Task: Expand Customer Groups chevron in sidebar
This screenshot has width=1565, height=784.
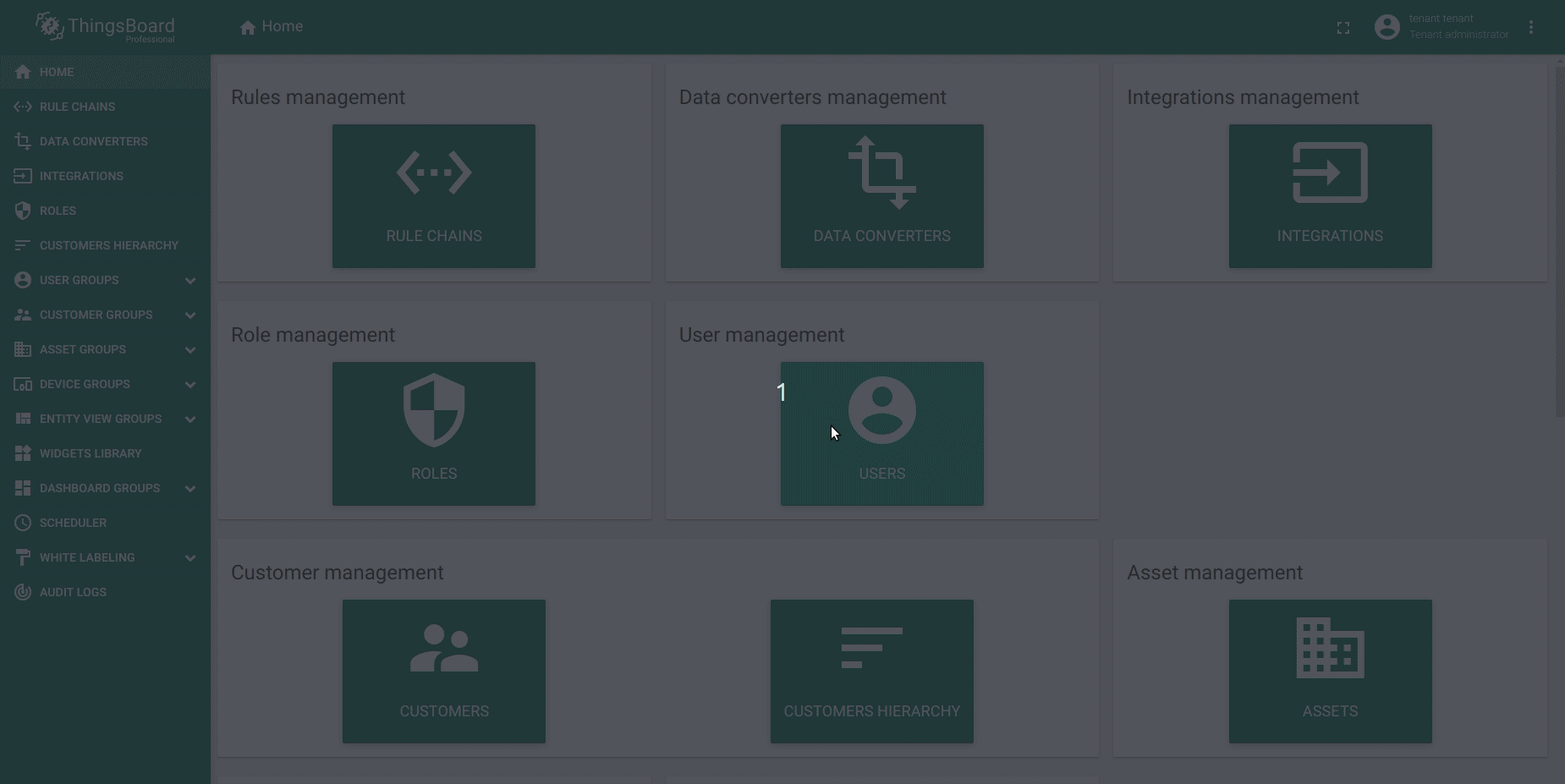Action: pos(190,315)
